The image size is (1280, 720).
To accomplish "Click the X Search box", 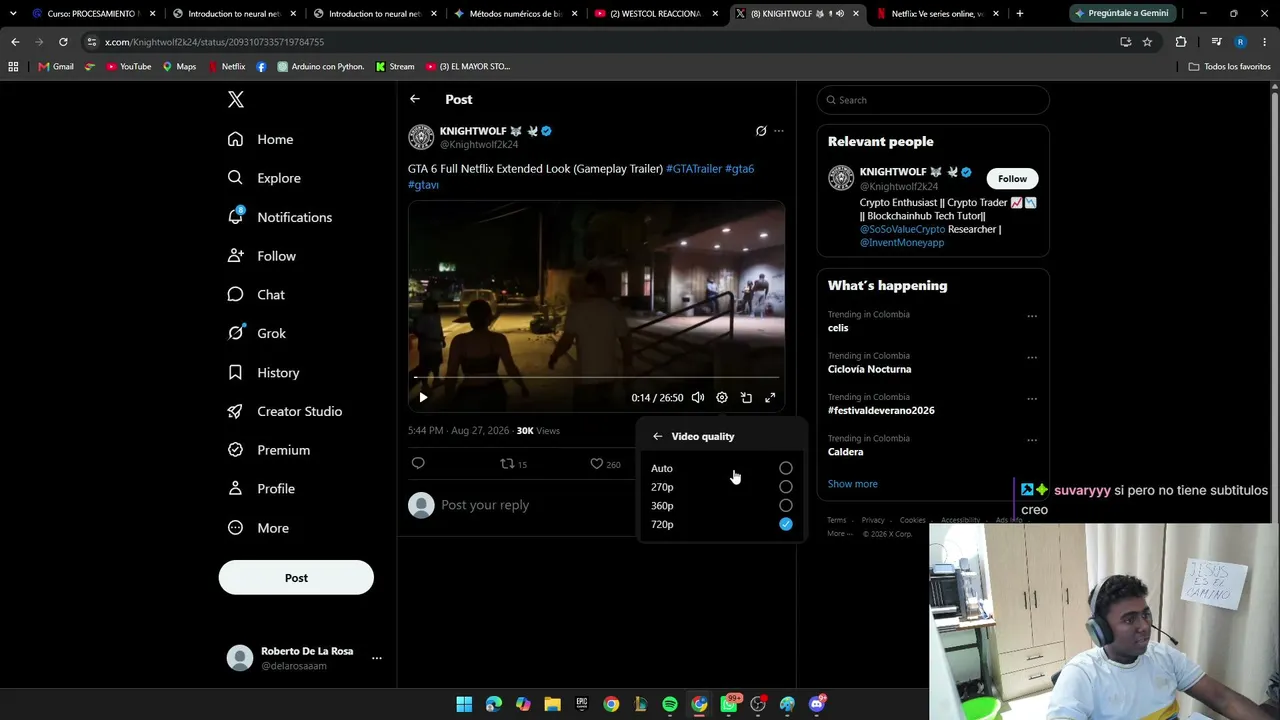I will [933, 100].
